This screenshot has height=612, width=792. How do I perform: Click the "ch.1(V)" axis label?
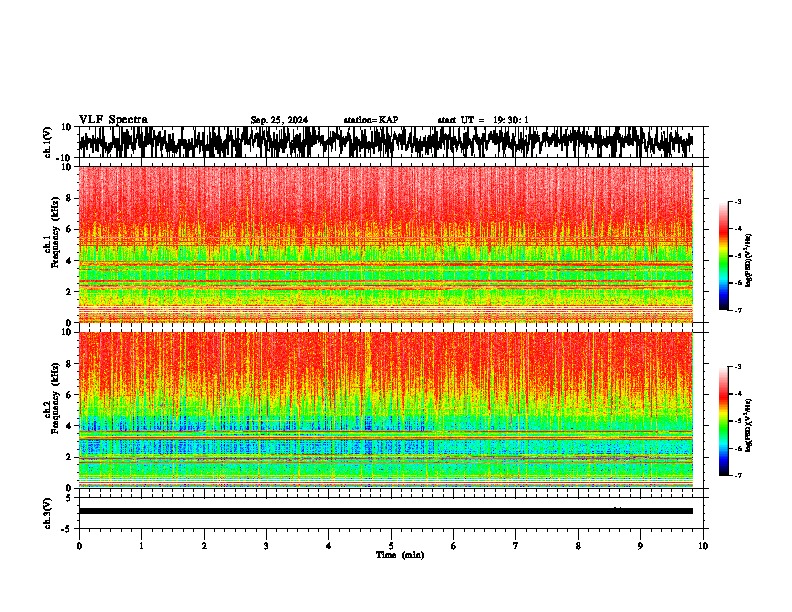click(48, 142)
